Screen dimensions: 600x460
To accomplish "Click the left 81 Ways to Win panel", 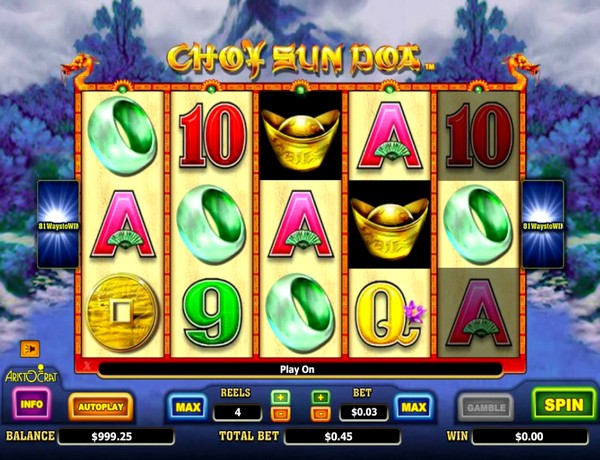I will coord(58,225).
